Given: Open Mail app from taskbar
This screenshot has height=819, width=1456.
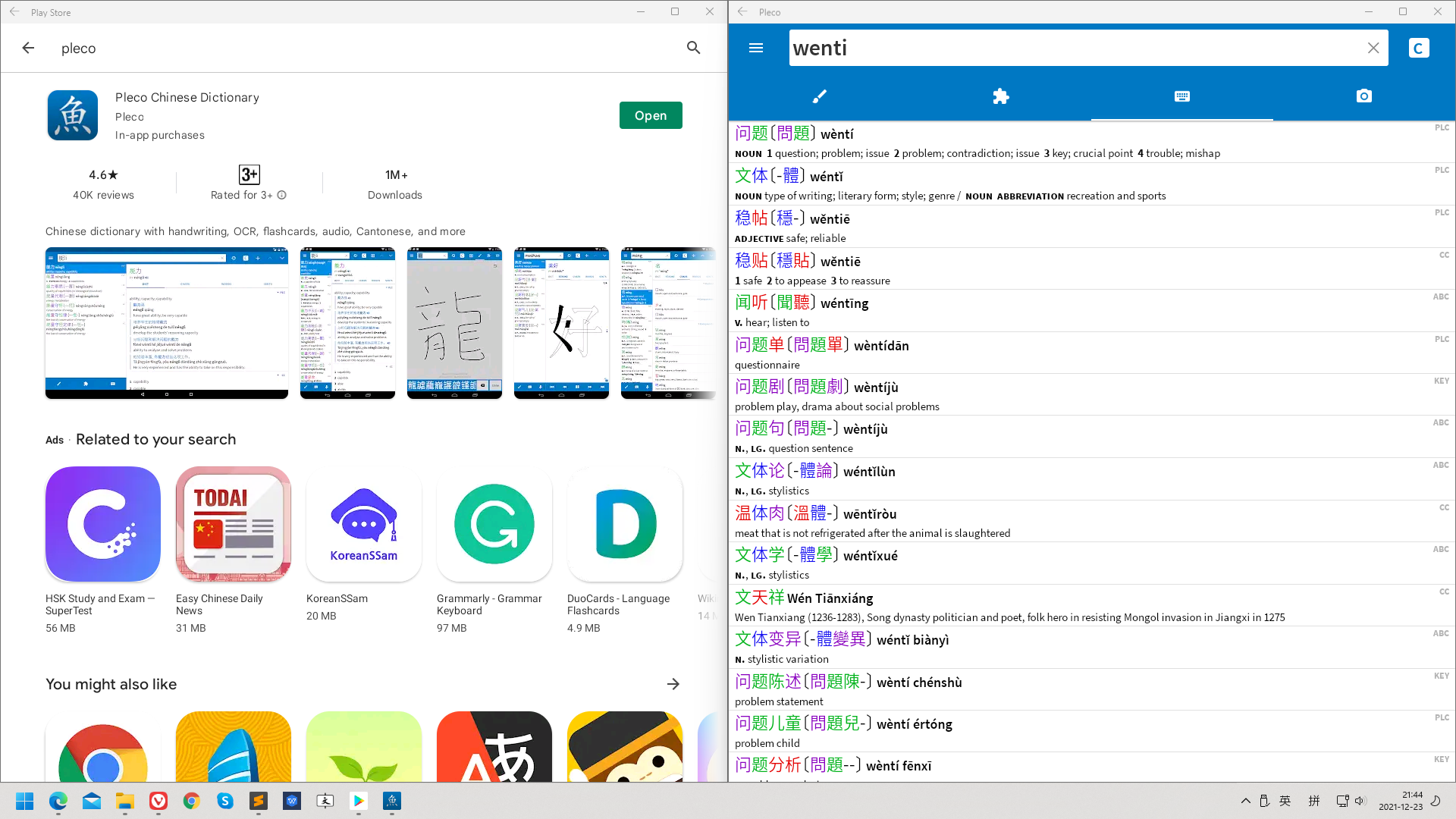Looking at the screenshot, I should click(92, 801).
